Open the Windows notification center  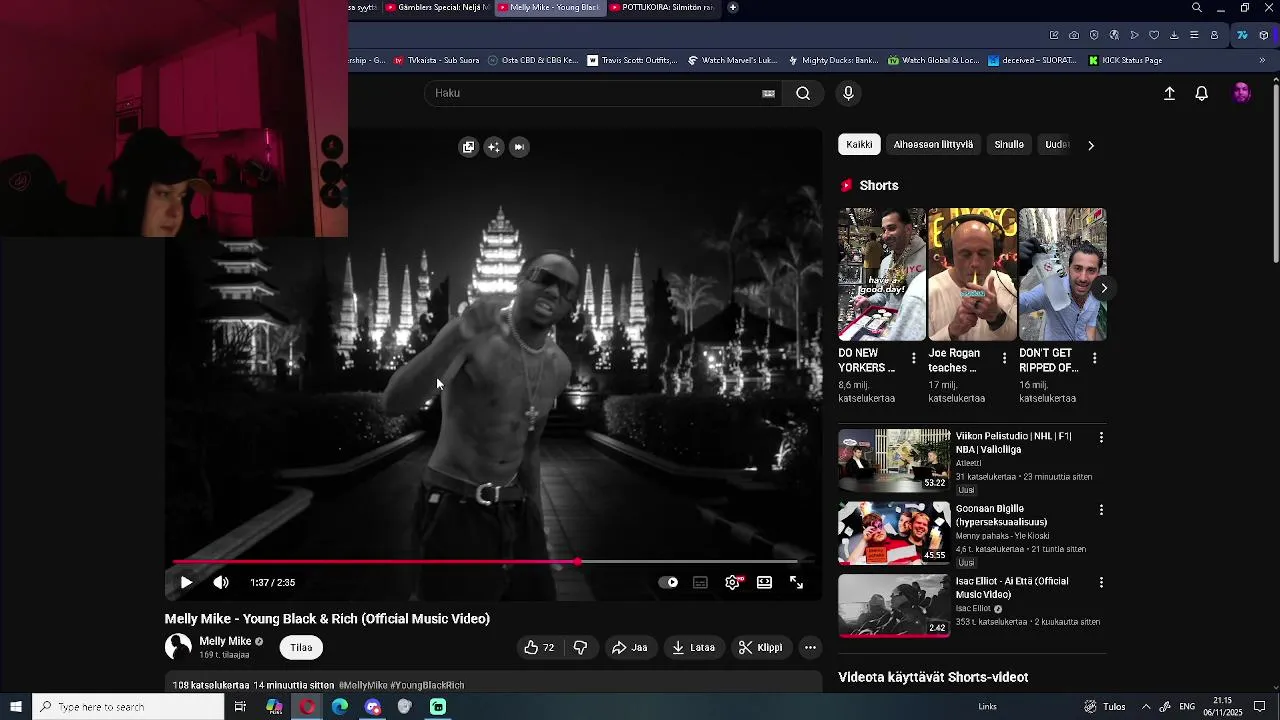tap(1260, 707)
